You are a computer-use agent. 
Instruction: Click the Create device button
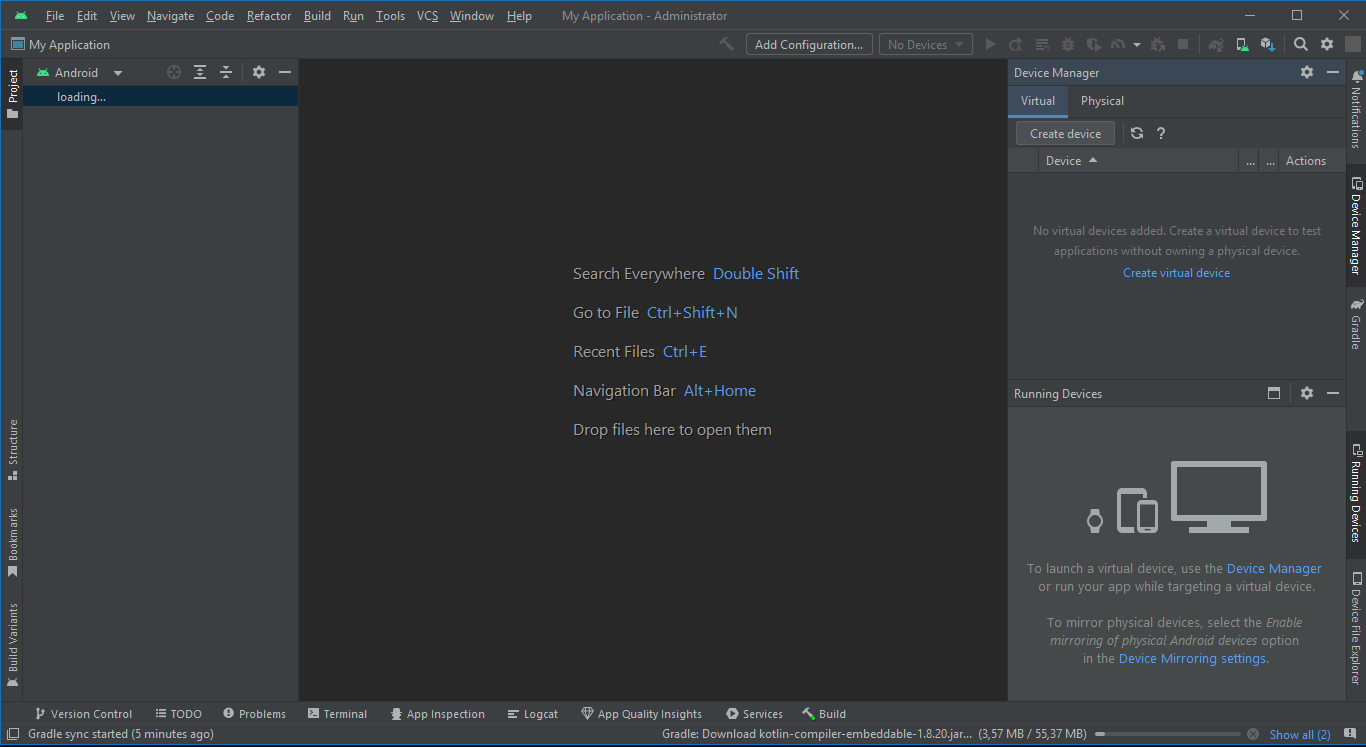coord(1065,133)
